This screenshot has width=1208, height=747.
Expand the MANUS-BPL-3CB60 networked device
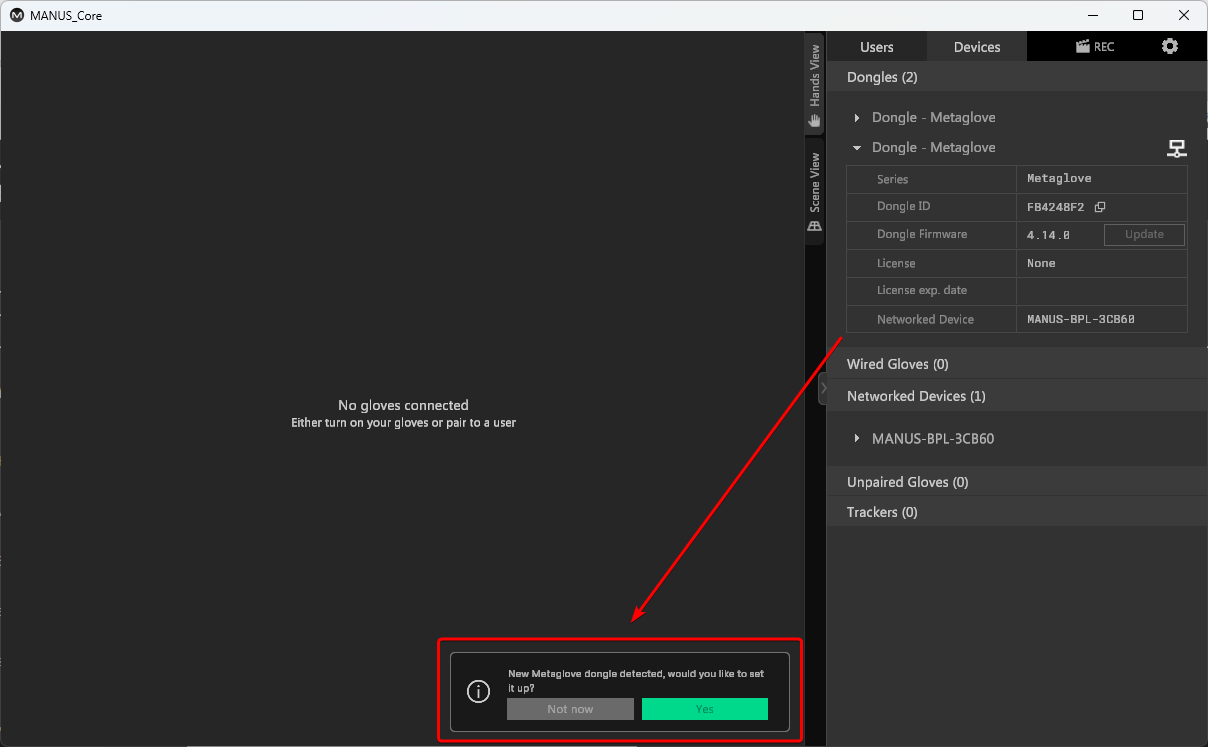click(857, 439)
